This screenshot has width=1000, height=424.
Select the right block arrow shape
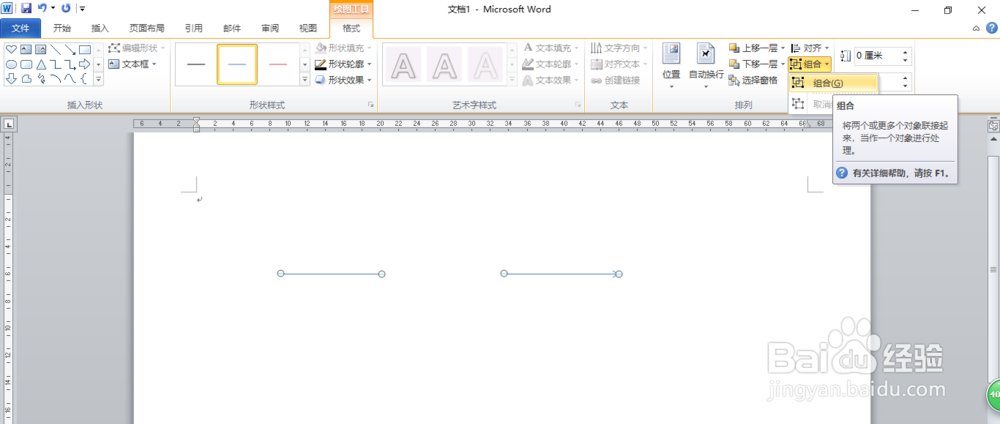85,64
